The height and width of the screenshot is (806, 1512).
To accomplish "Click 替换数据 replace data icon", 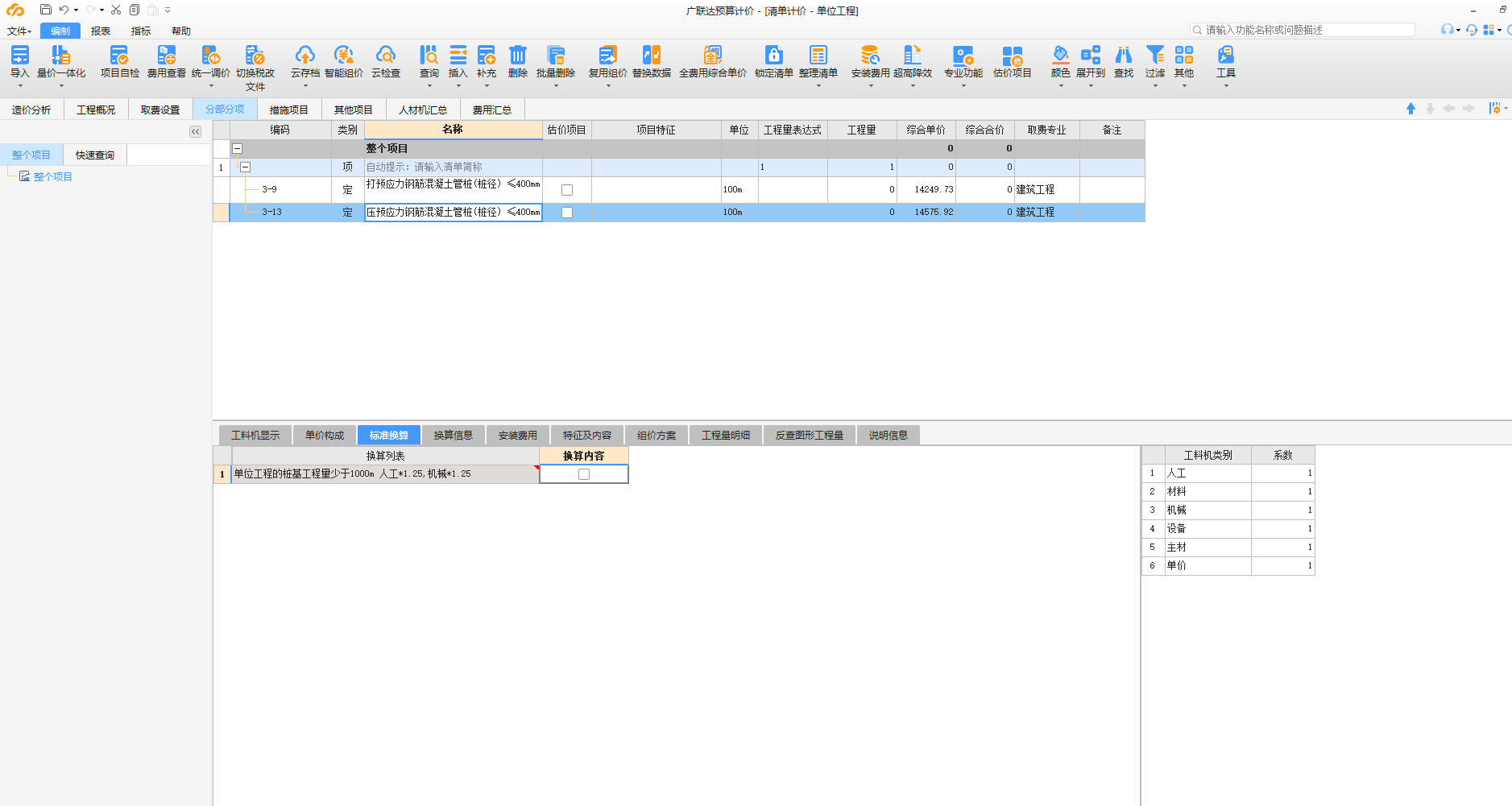I will click(x=652, y=55).
